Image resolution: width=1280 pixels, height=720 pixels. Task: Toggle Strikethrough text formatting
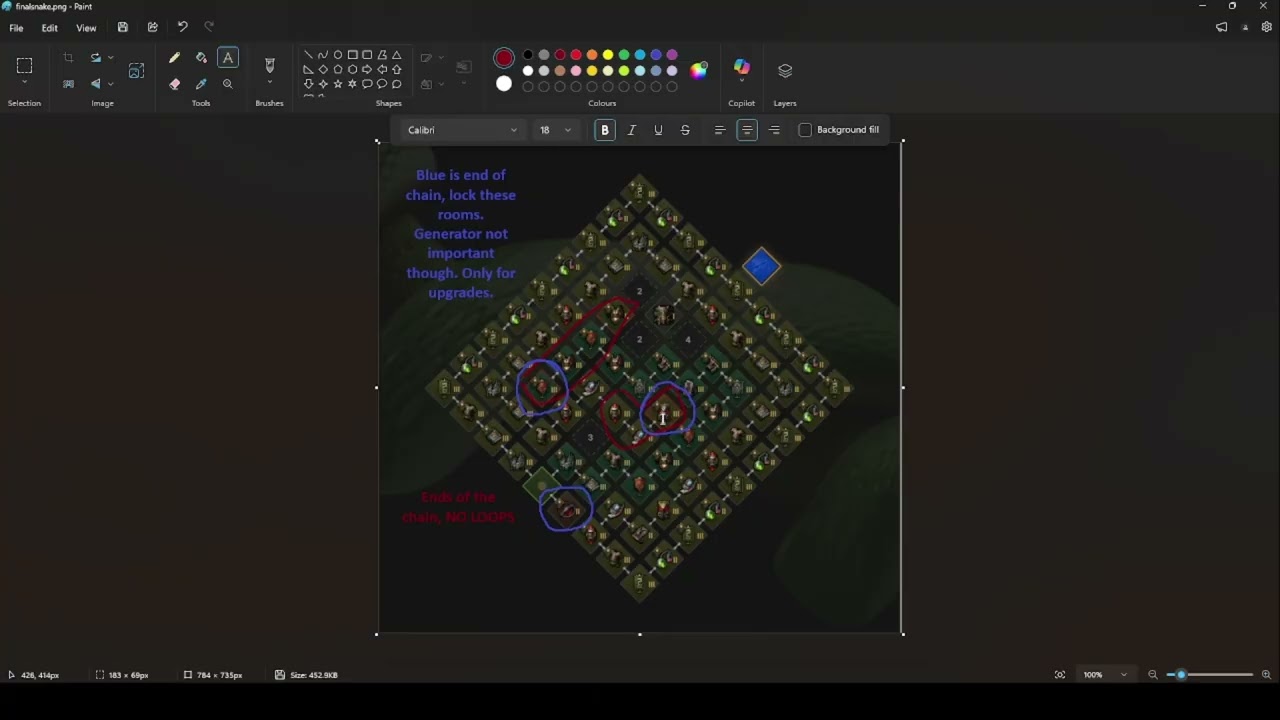[685, 130]
